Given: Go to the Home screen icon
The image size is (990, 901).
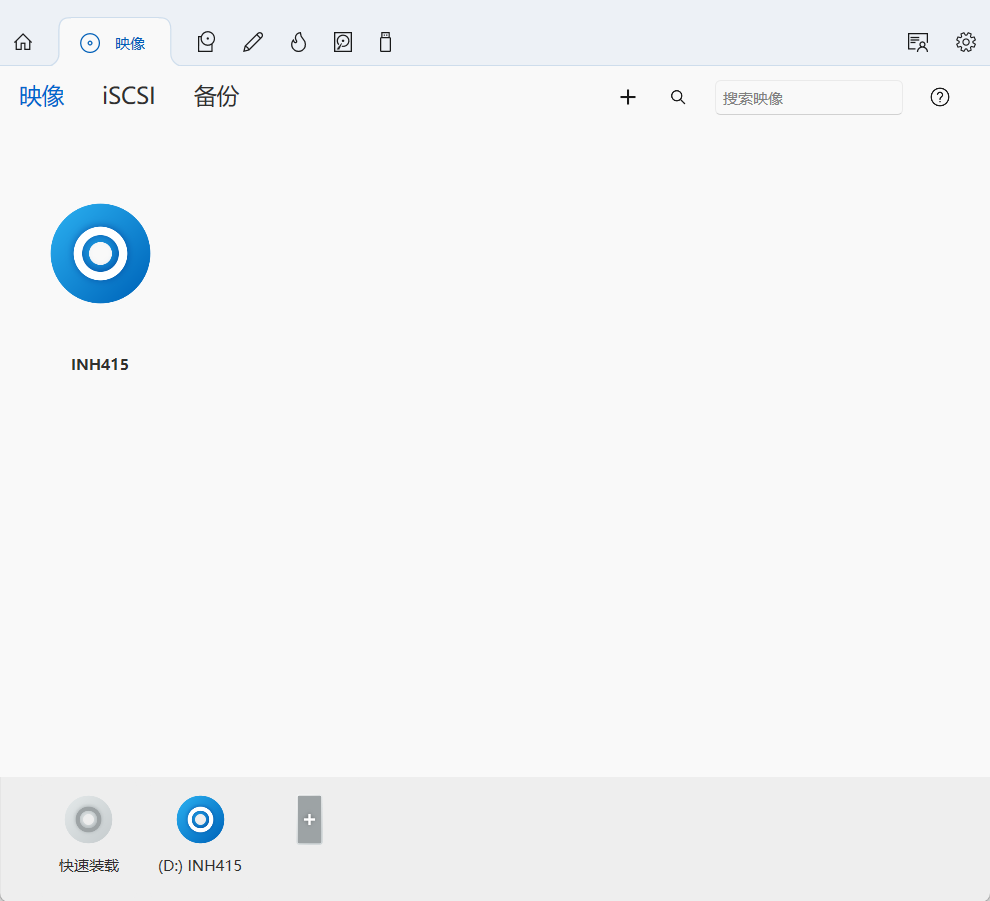Looking at the screenshot, I should (23, 42).
